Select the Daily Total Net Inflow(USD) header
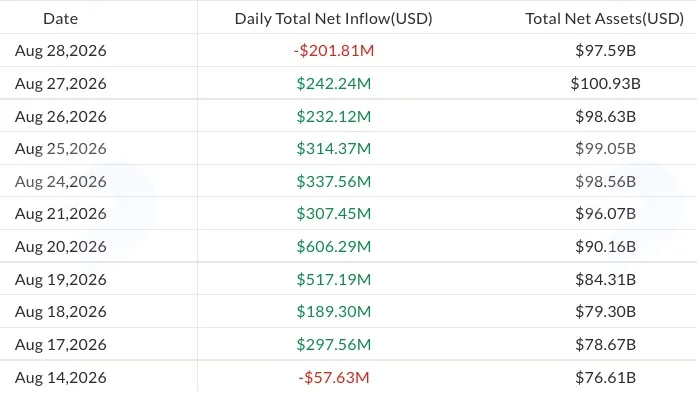The height and width of the screenshot is (399, 697). pyautogui.click(x=333, y=19)
